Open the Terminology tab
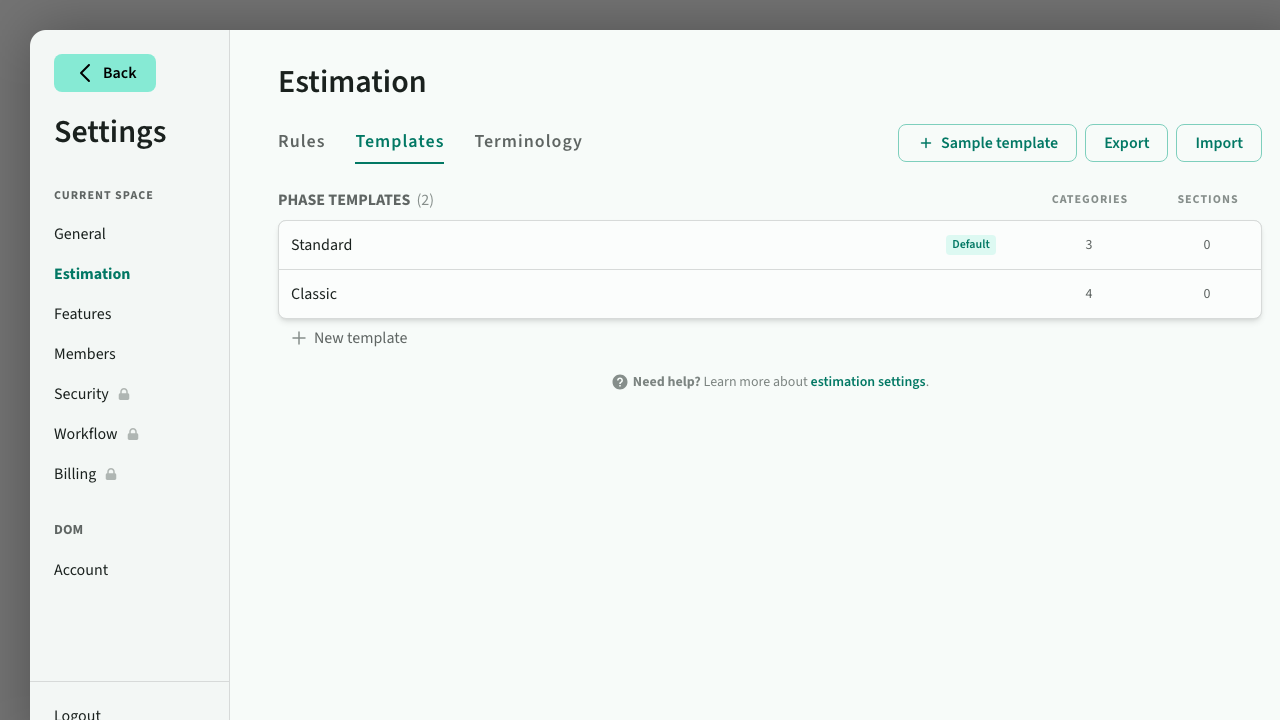Image resolution: width=1280 pixels, height=720 pixels. click(528, 141)
